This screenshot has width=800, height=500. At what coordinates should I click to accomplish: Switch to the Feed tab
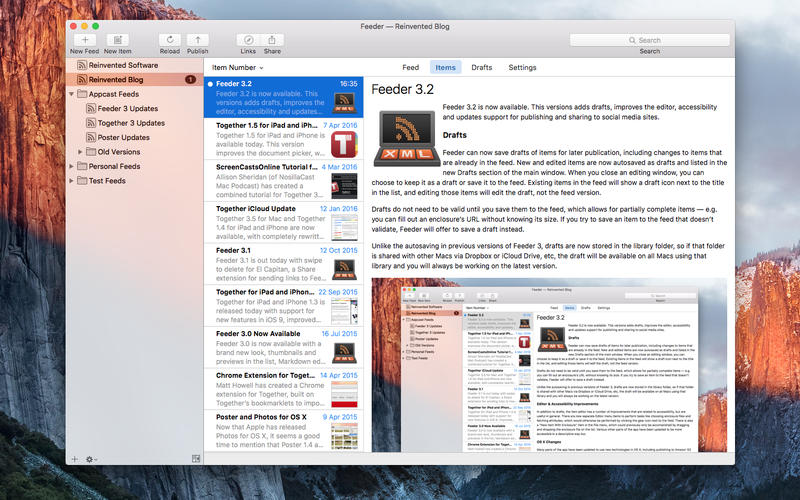[410, 67]
